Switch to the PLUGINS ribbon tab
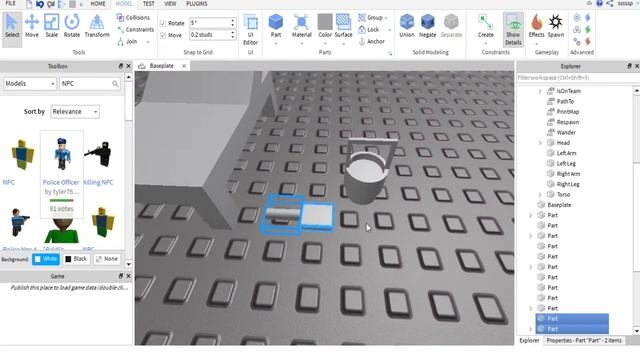 point(197,4)
